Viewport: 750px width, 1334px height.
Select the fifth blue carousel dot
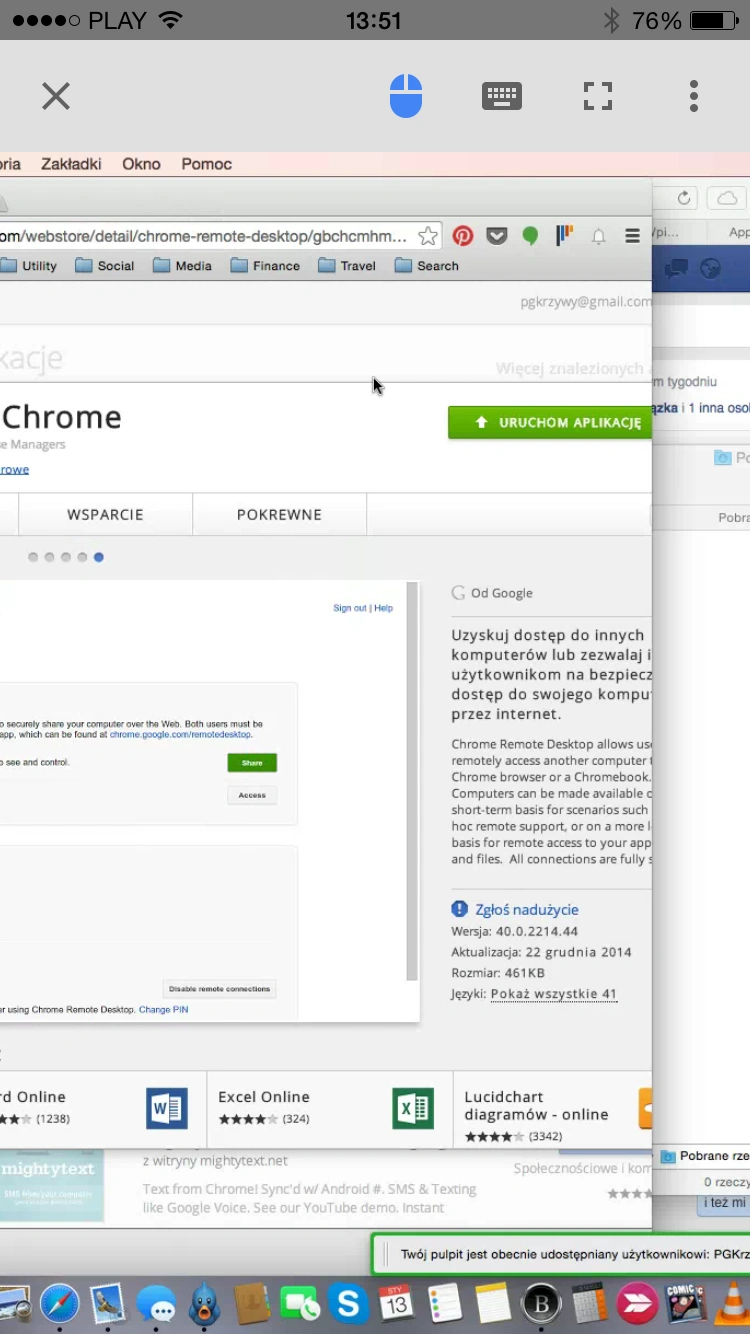pyautogui.click(x=98, y=557)
